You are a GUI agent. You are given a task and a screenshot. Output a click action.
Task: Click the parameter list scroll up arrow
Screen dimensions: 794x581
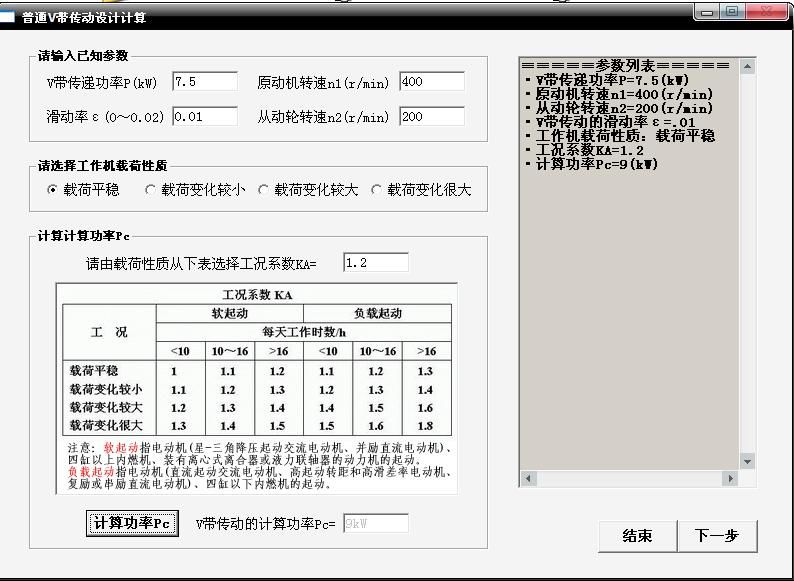[x=747, y=66]
